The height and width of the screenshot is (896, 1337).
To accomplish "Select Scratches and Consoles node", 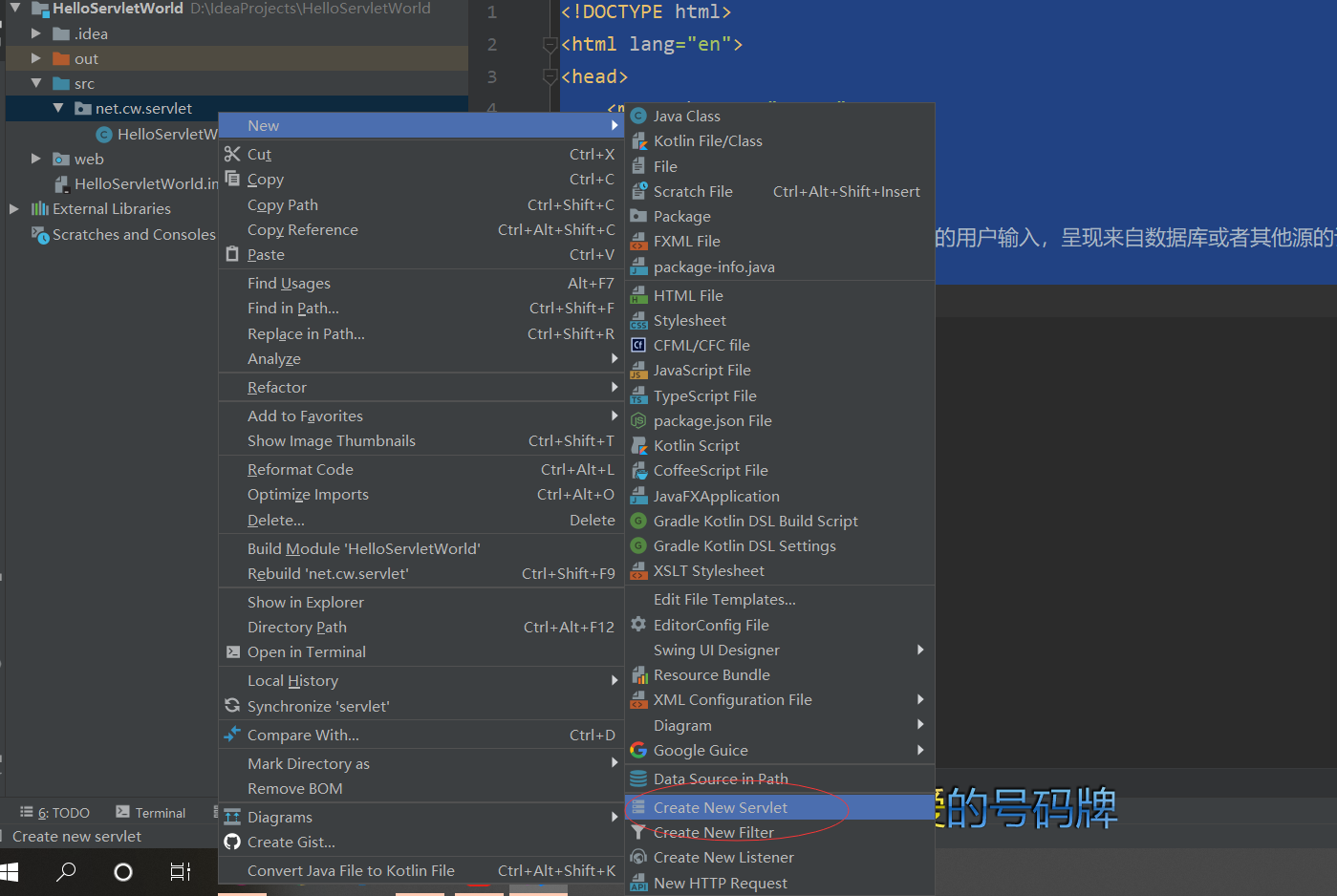I will point(123,234).
